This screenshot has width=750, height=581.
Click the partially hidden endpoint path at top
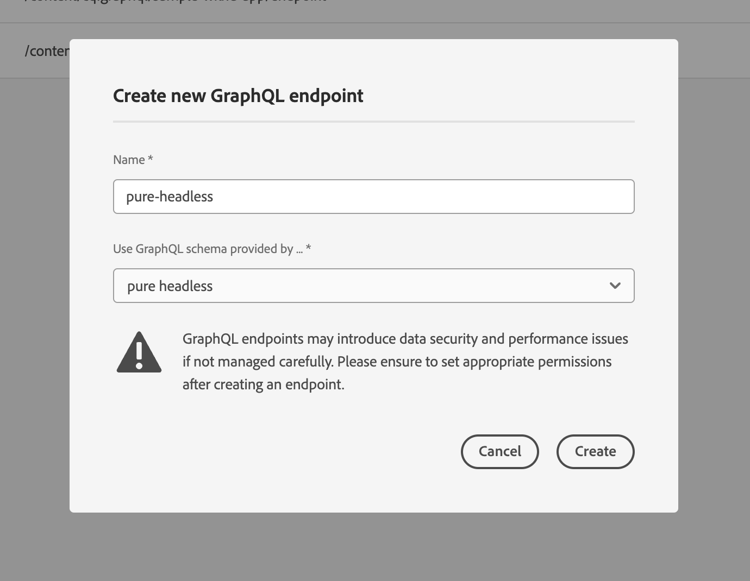click(x=175, y=1)
